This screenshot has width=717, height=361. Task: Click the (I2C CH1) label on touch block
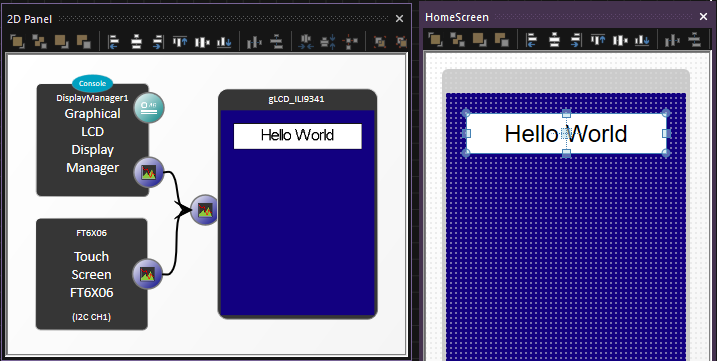pos(91,317)
